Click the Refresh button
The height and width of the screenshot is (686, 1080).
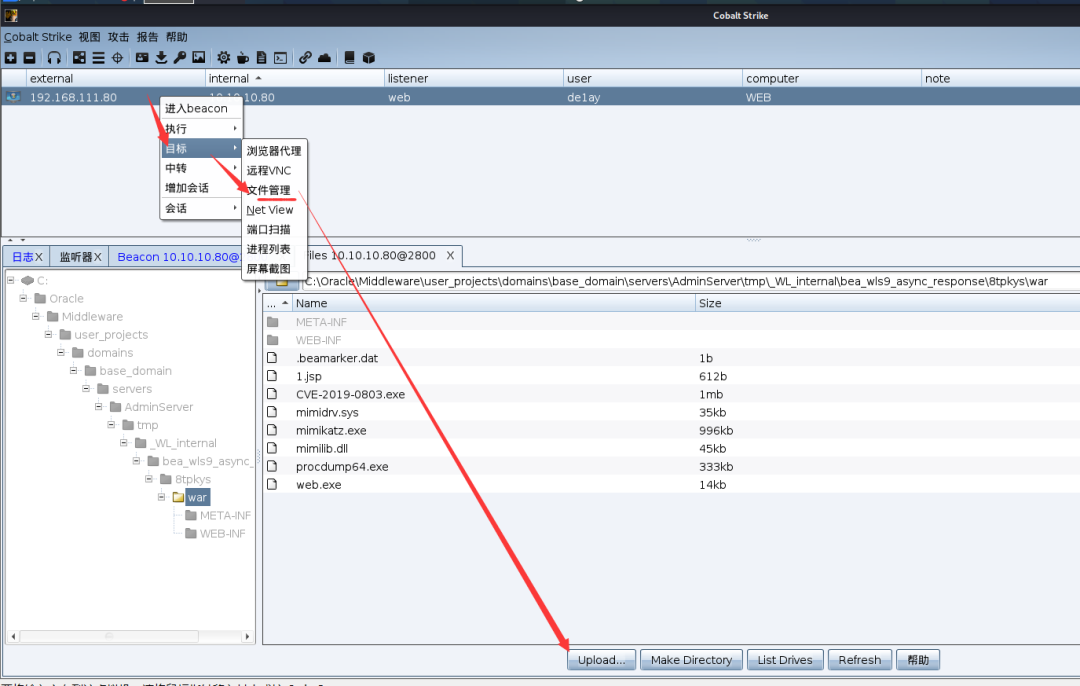tap(860, 660)
